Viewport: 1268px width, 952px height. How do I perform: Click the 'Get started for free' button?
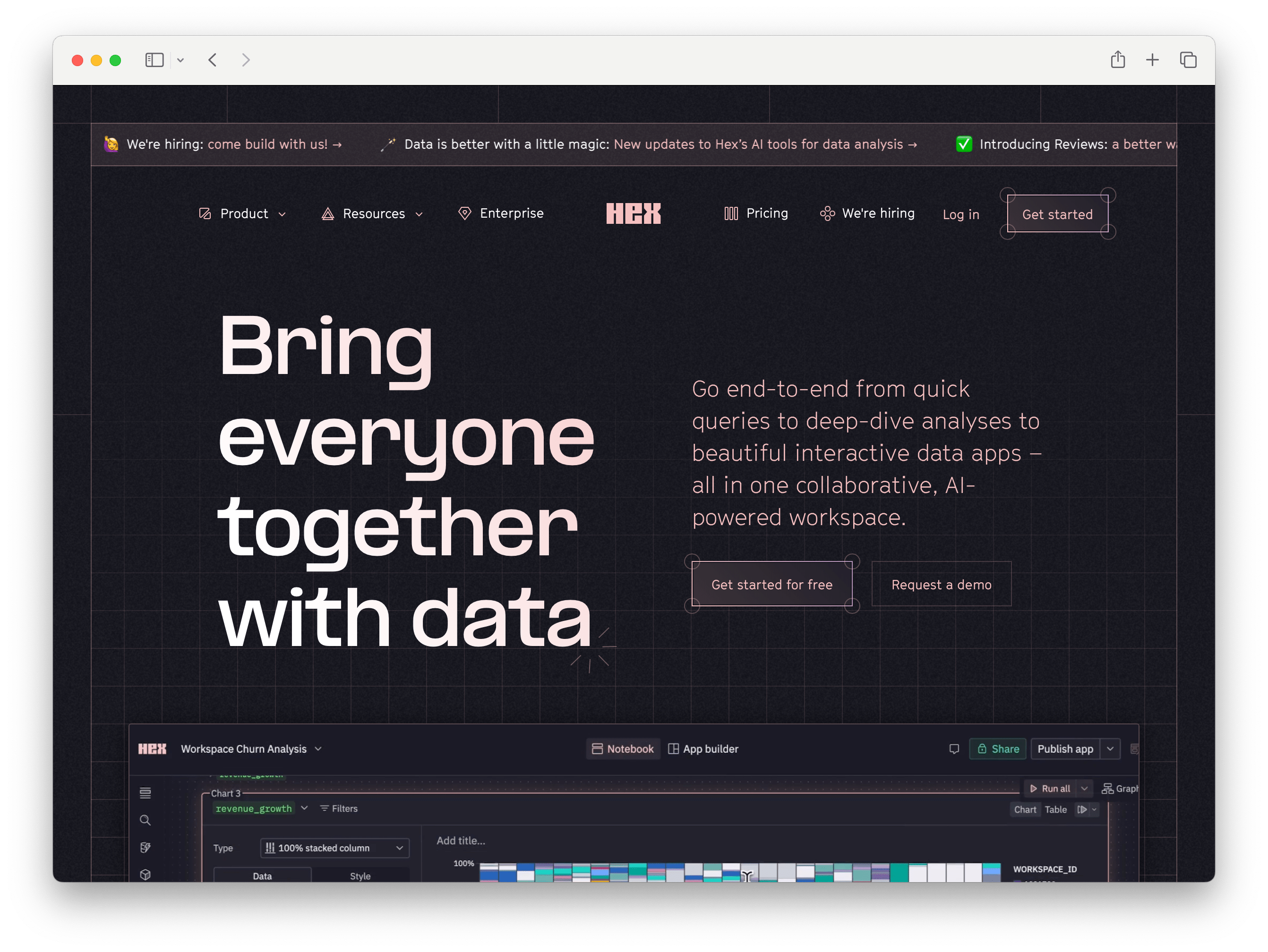tap(771, 584)
